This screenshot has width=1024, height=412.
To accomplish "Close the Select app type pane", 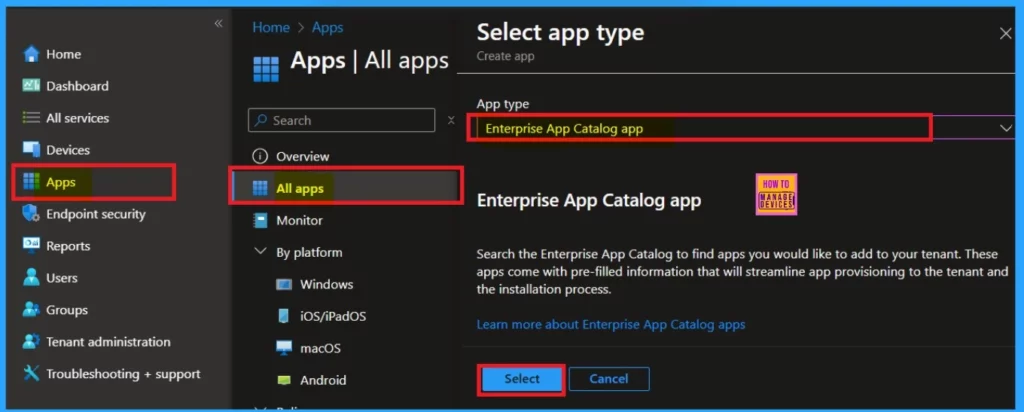I will [x=1006, y=33].
